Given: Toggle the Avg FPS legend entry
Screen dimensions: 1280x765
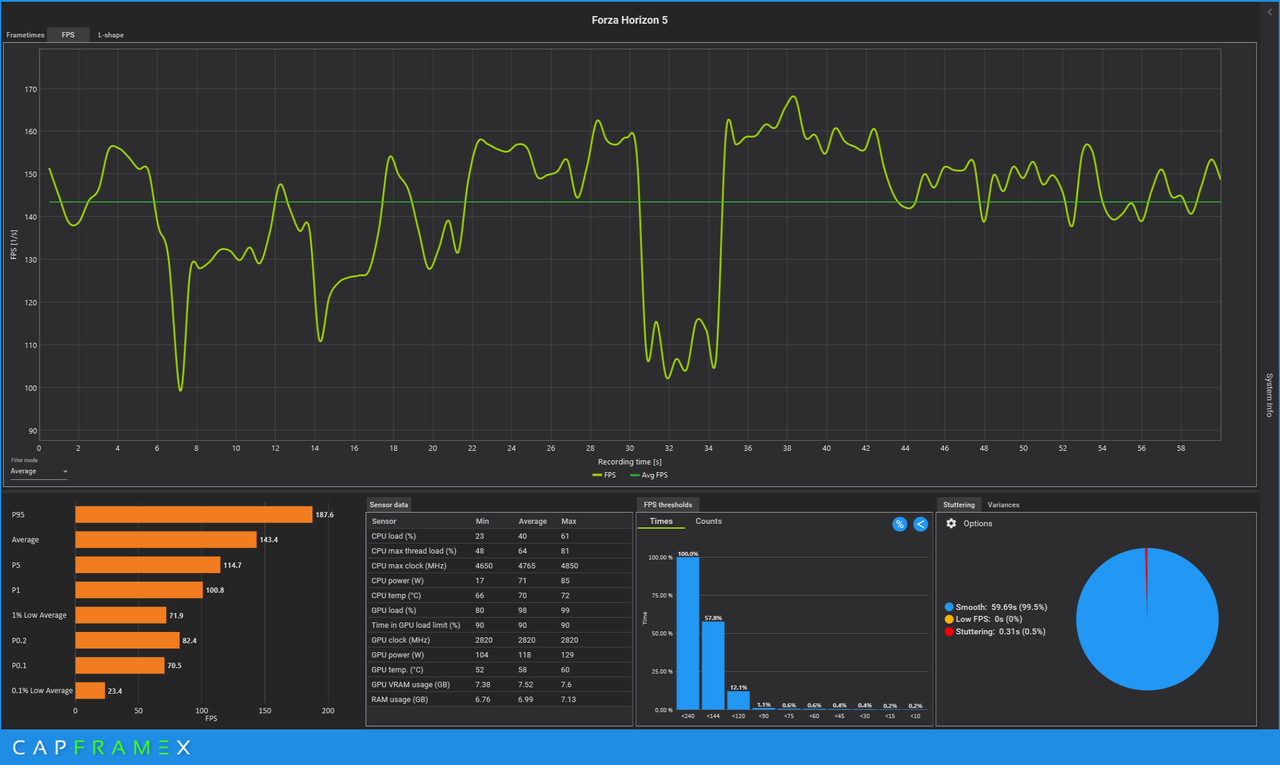Looking at the screenshot, I should (x=648, y=475).
